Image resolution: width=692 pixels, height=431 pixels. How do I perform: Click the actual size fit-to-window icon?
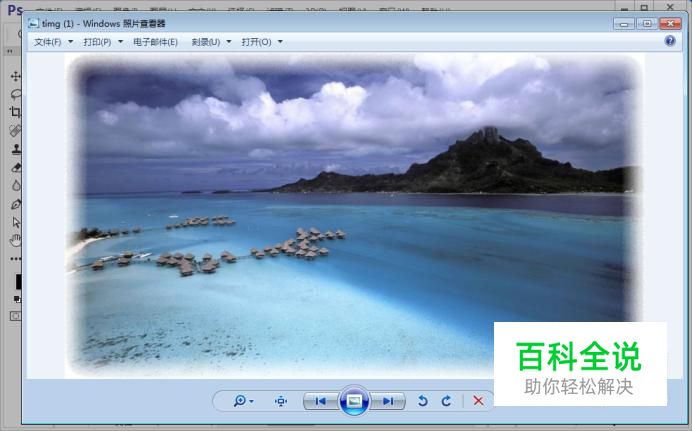tap(281, 401)
